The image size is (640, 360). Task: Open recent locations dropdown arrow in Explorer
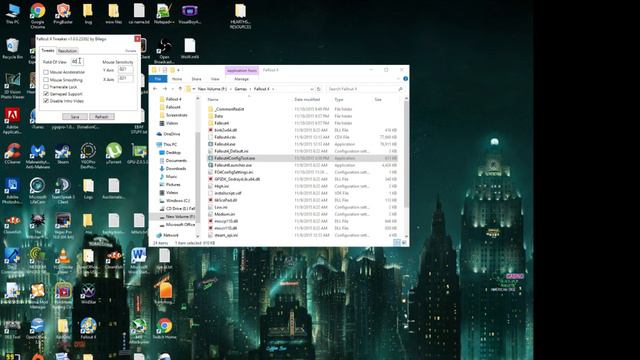coord(172,89)
